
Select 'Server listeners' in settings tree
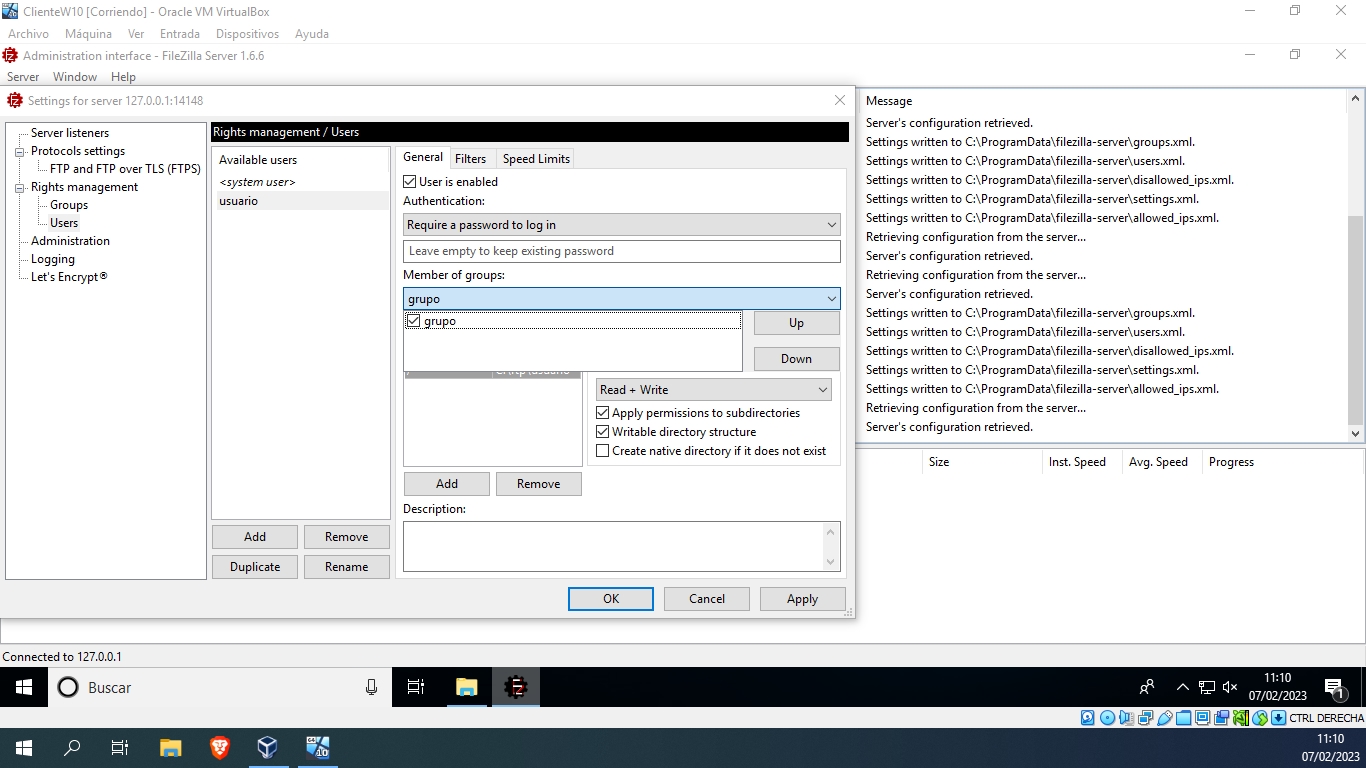[x=70, y=133]
